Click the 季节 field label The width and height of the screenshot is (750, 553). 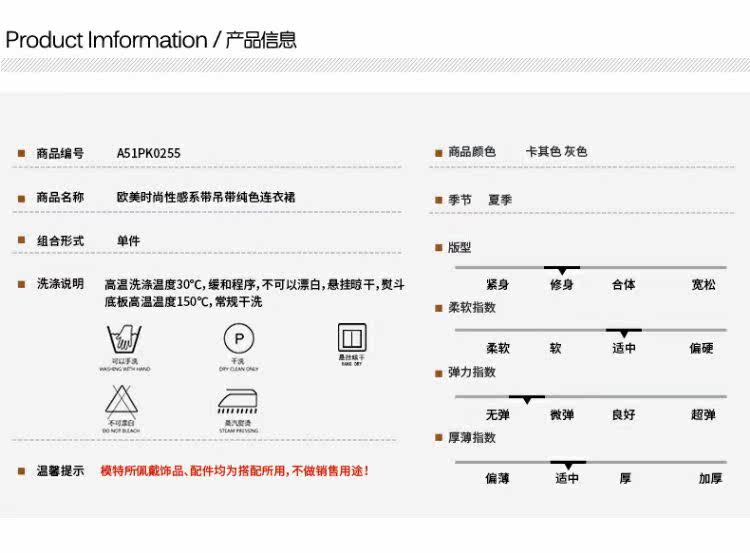point(460,200)
